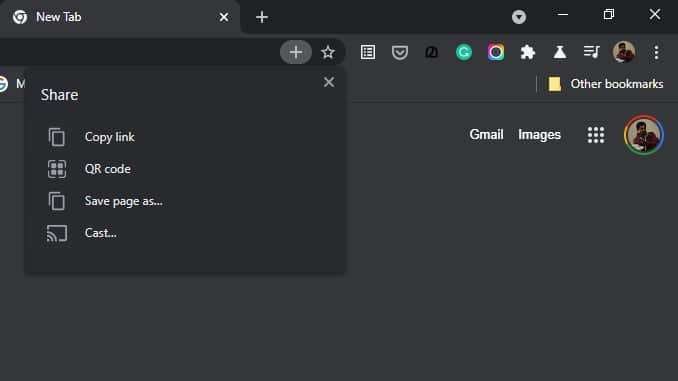This screenshot has height=381, width=678.
Task: Close the New Tab tab
Action: click(x=224, y=17)
